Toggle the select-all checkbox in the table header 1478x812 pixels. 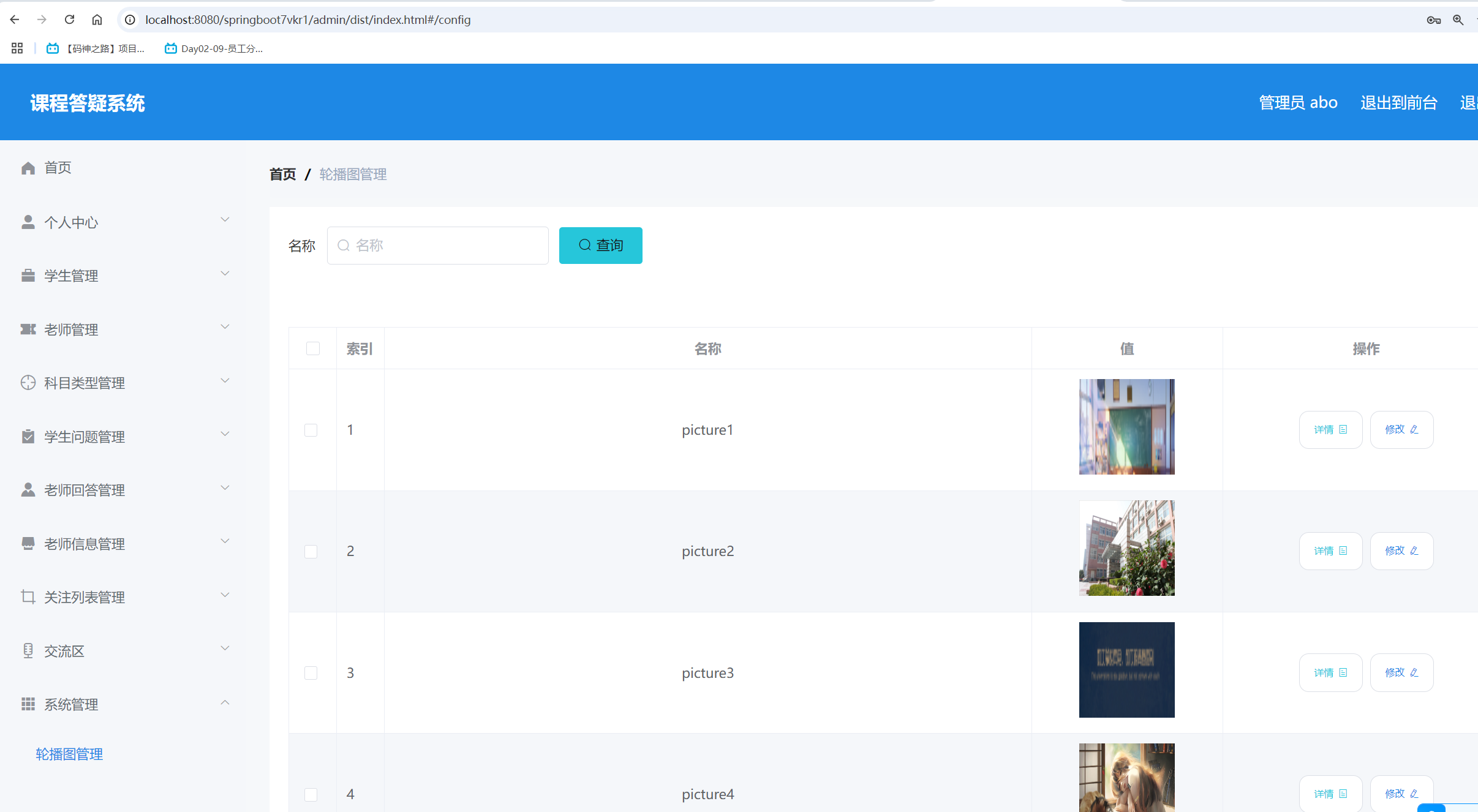click(x=313, y=348)
